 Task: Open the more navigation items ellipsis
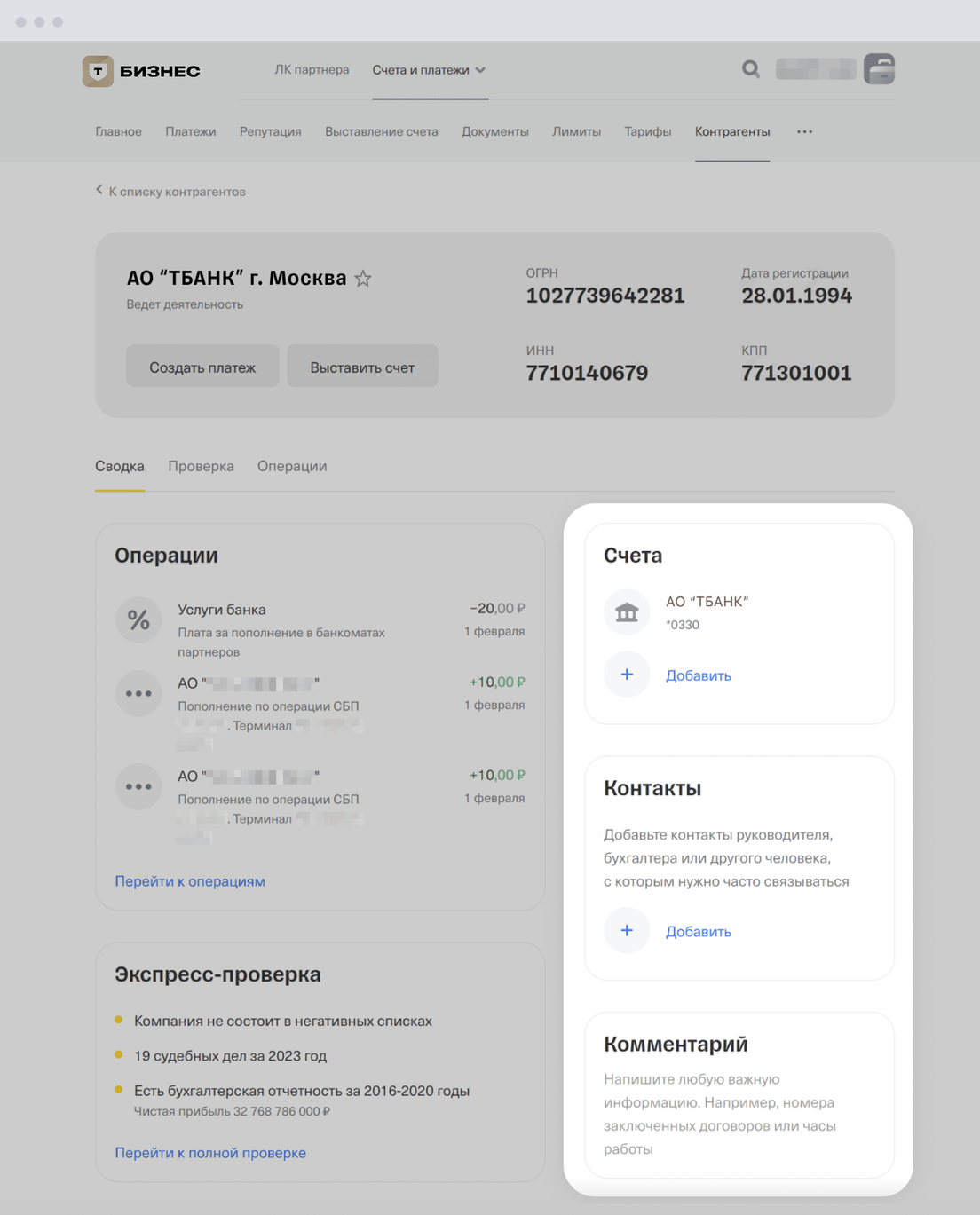804,131
